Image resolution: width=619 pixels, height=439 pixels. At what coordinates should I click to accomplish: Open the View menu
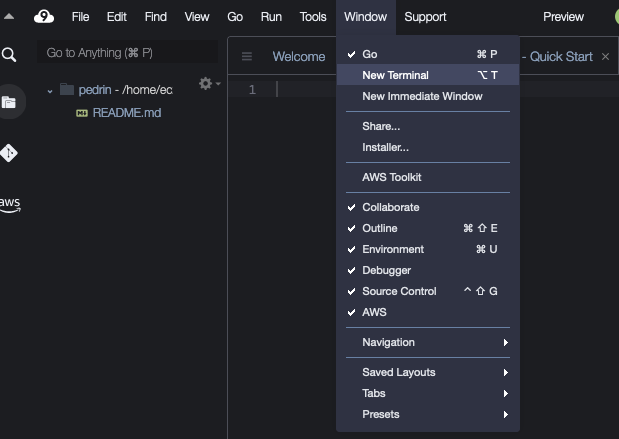pos(197,17)
